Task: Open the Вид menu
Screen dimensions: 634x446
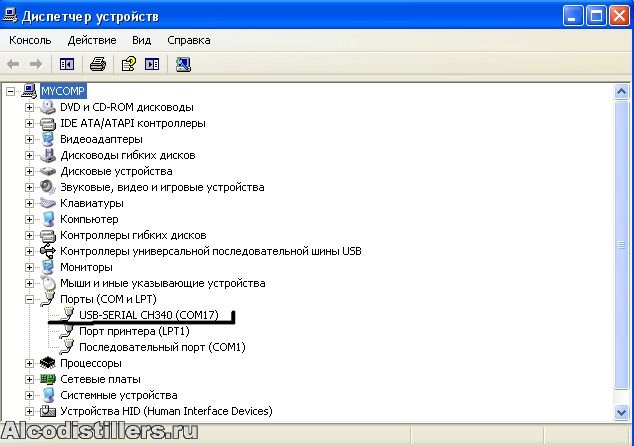Action: (x=142, y=40)
